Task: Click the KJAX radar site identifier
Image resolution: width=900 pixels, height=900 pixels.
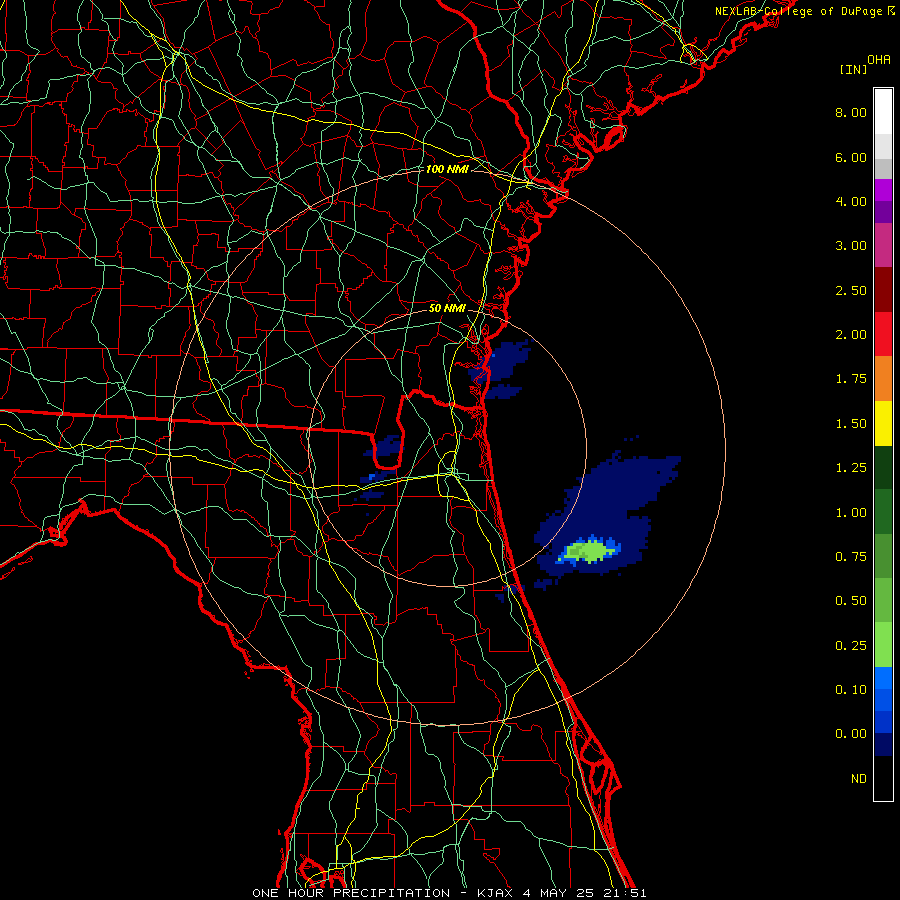Action: pyautogui.click(x=494, y=893)
